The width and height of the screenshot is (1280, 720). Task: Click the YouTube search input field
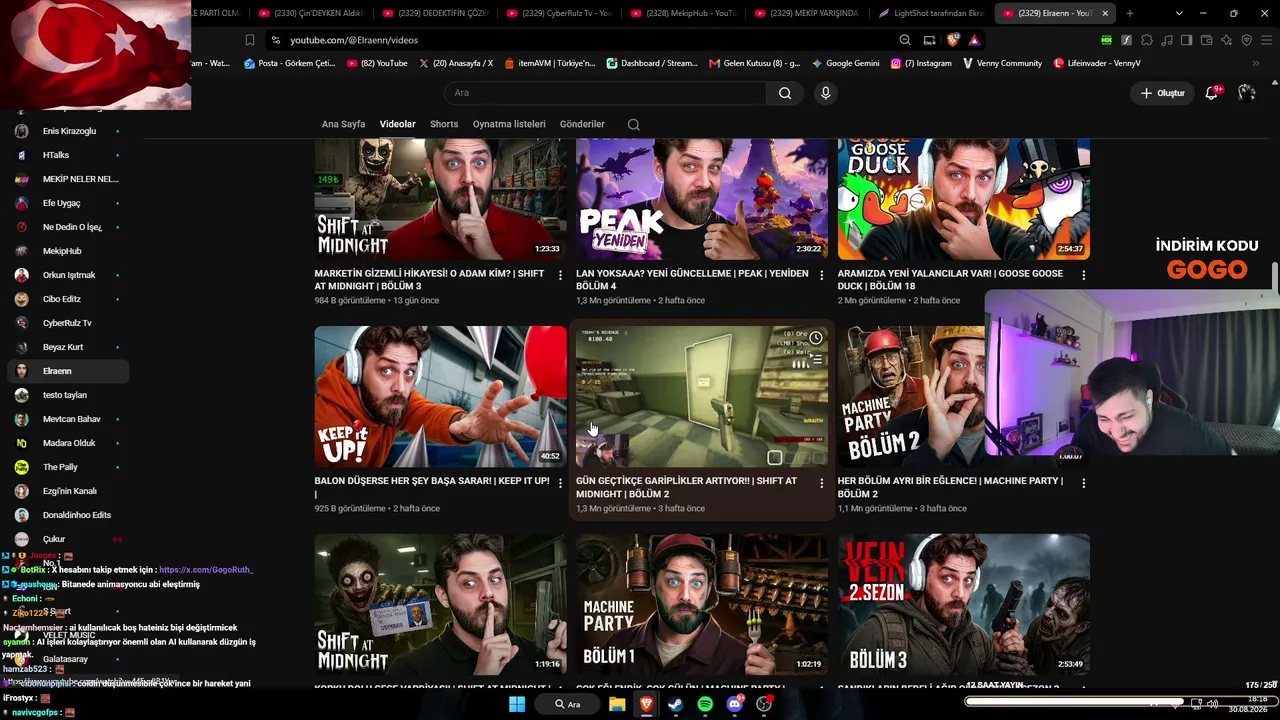605,93
